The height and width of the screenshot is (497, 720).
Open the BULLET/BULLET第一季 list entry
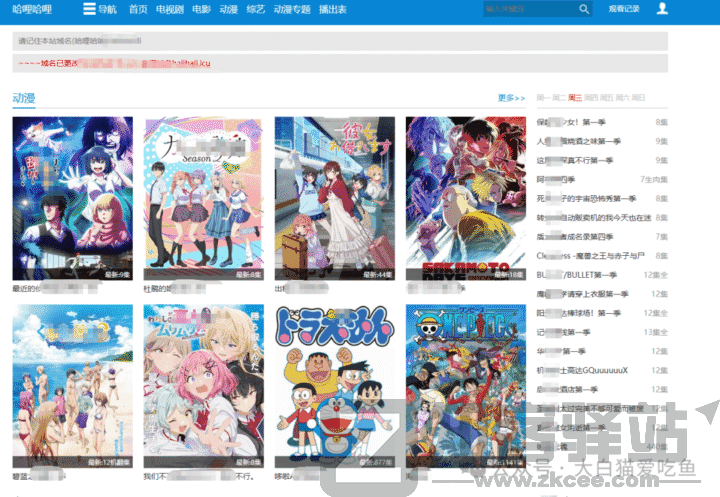pos(577,275)
